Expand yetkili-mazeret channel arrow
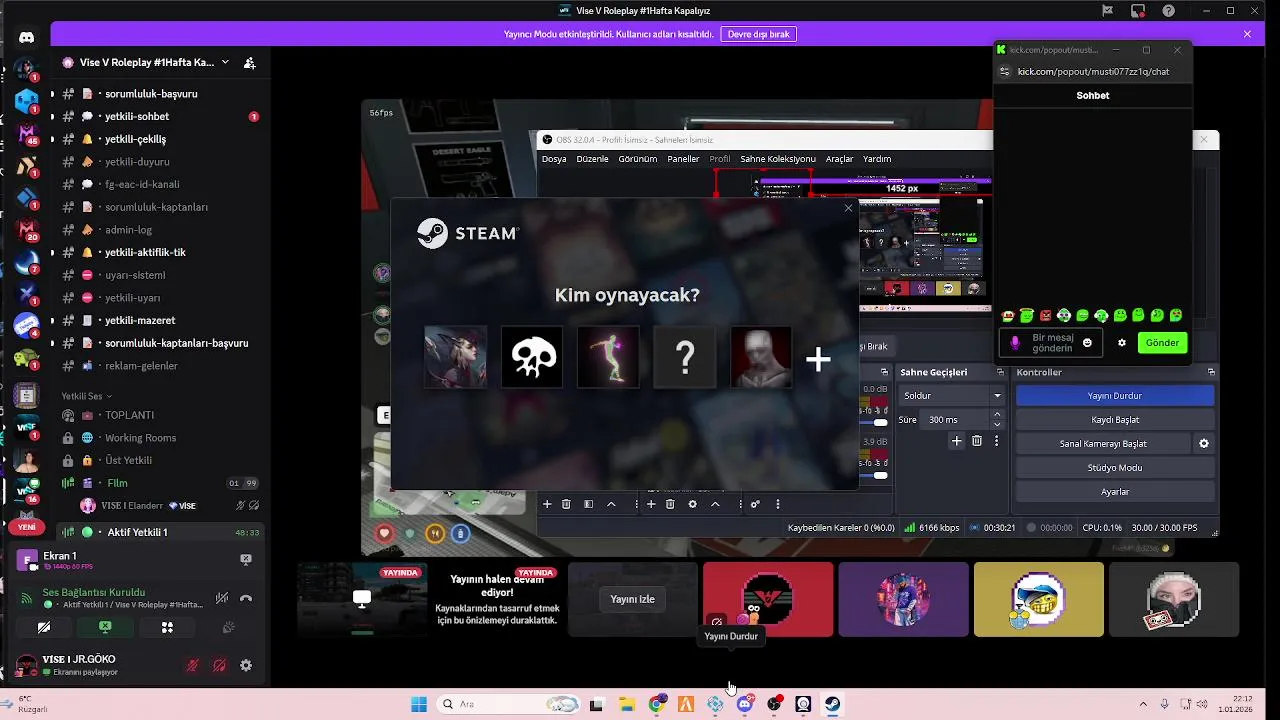Image resolution: width=1280 pixels, height=720 pixels. [x=52, y=321]
